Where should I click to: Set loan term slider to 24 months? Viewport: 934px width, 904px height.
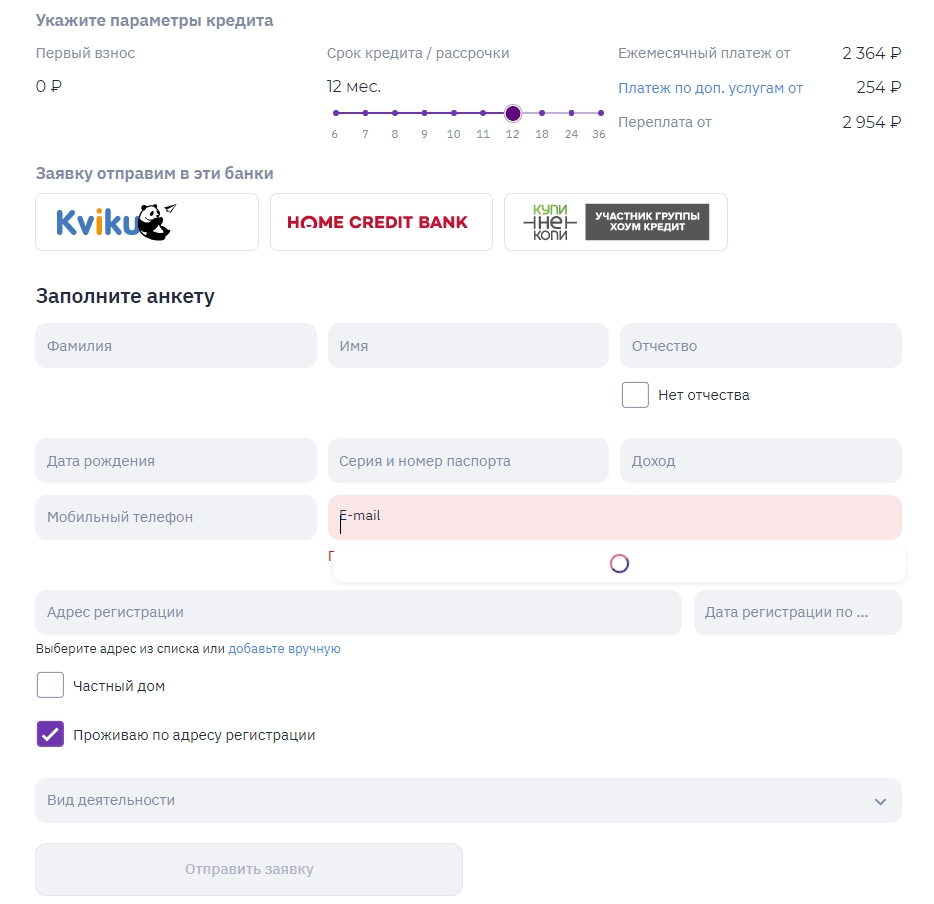click(571, 113)
